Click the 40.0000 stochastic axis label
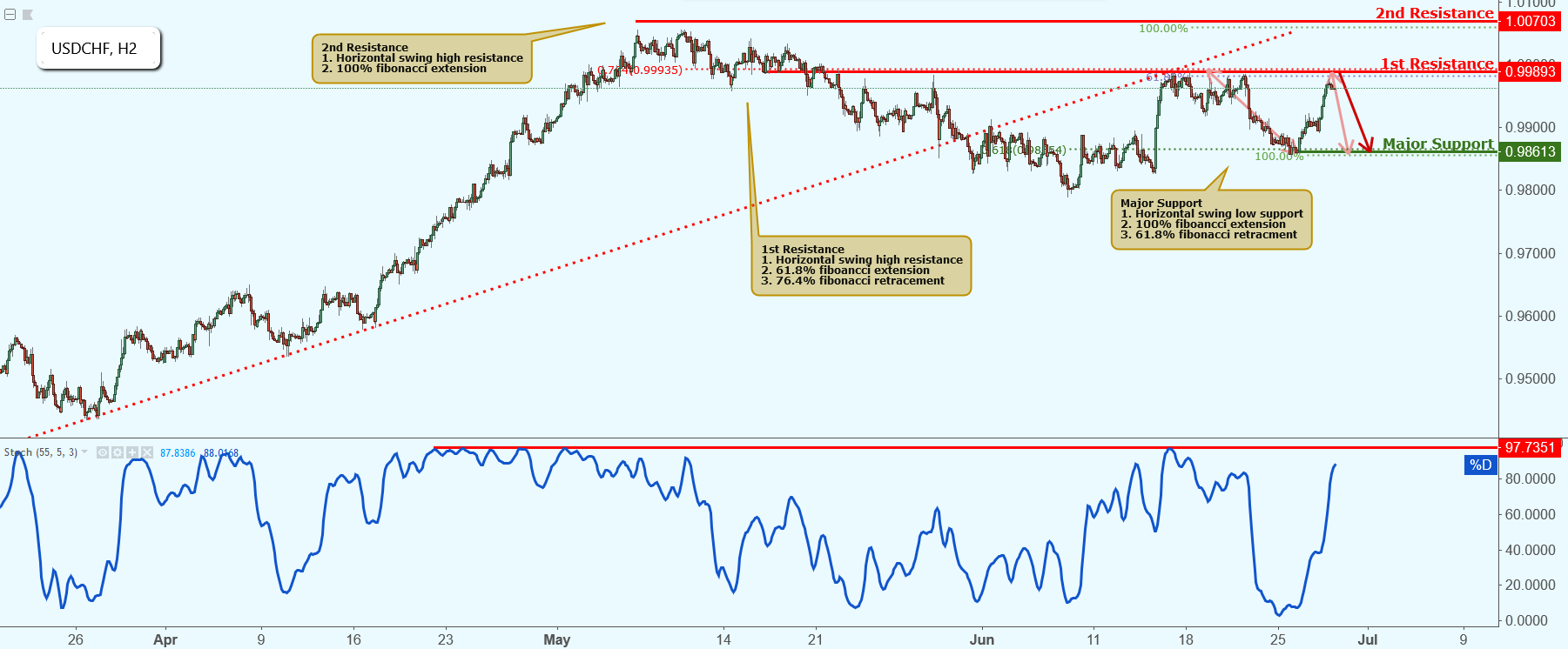 [1530, 550]
